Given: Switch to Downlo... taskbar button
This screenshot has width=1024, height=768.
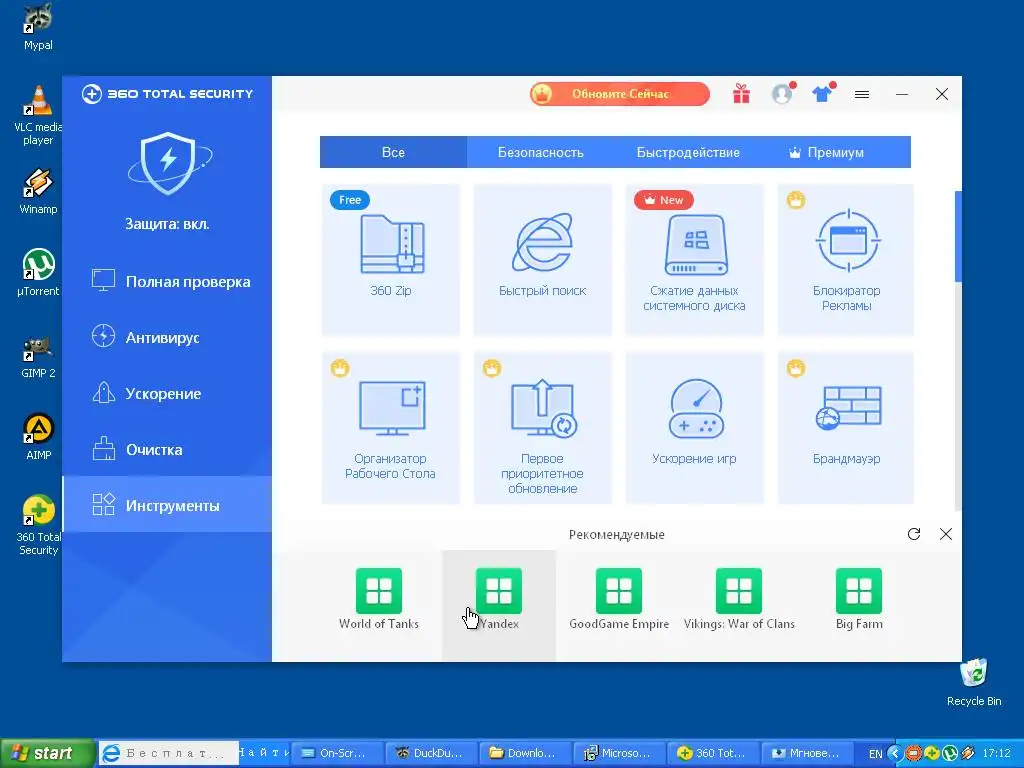Looking at the screenshot, I should pyautogui.click(x=524, y=753).
